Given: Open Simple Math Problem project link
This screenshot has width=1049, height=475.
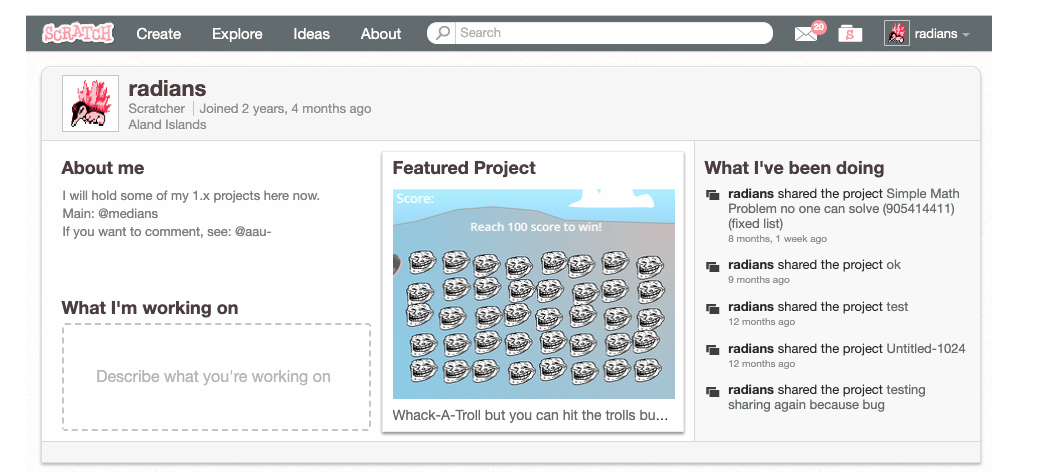Looking at the screenshot, I should (843, 209).
